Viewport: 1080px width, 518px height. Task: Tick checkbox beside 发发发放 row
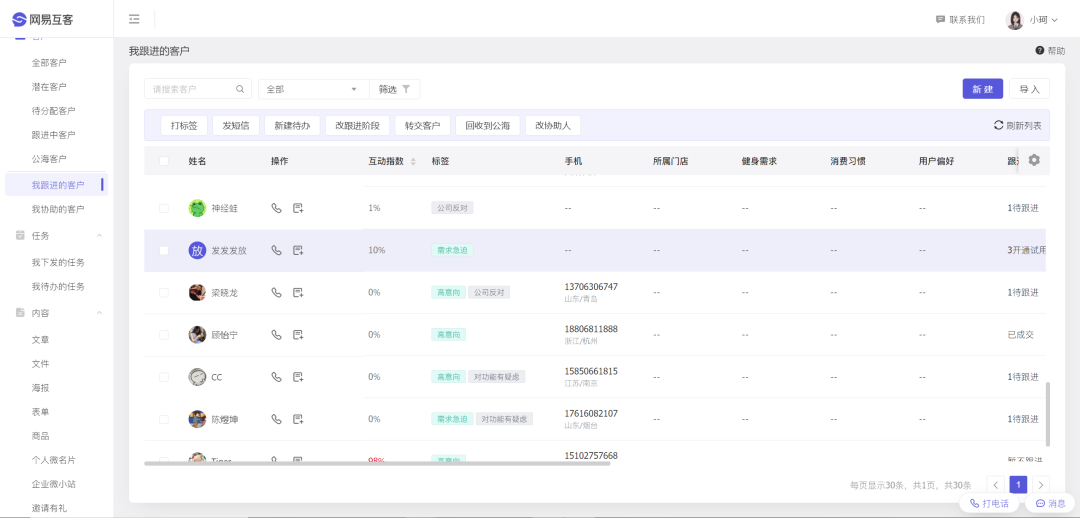tap(164, 250)
